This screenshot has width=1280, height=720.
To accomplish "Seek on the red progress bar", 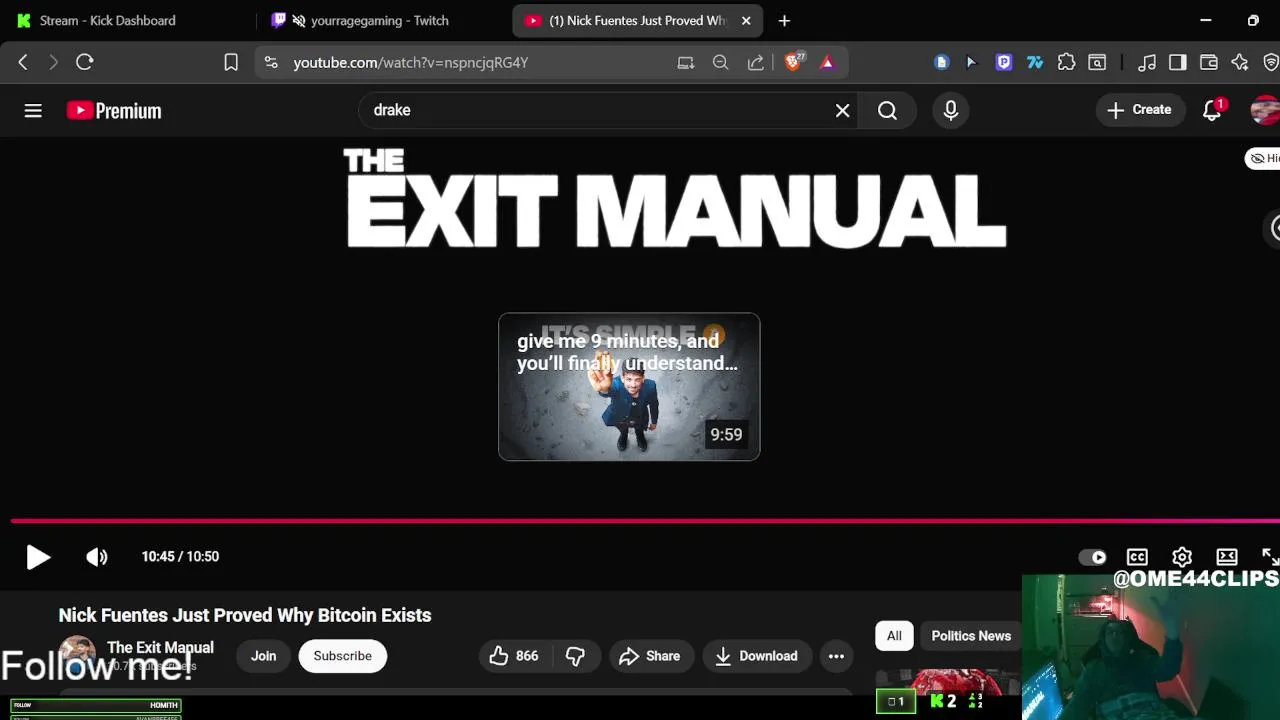I will (645, 521).
